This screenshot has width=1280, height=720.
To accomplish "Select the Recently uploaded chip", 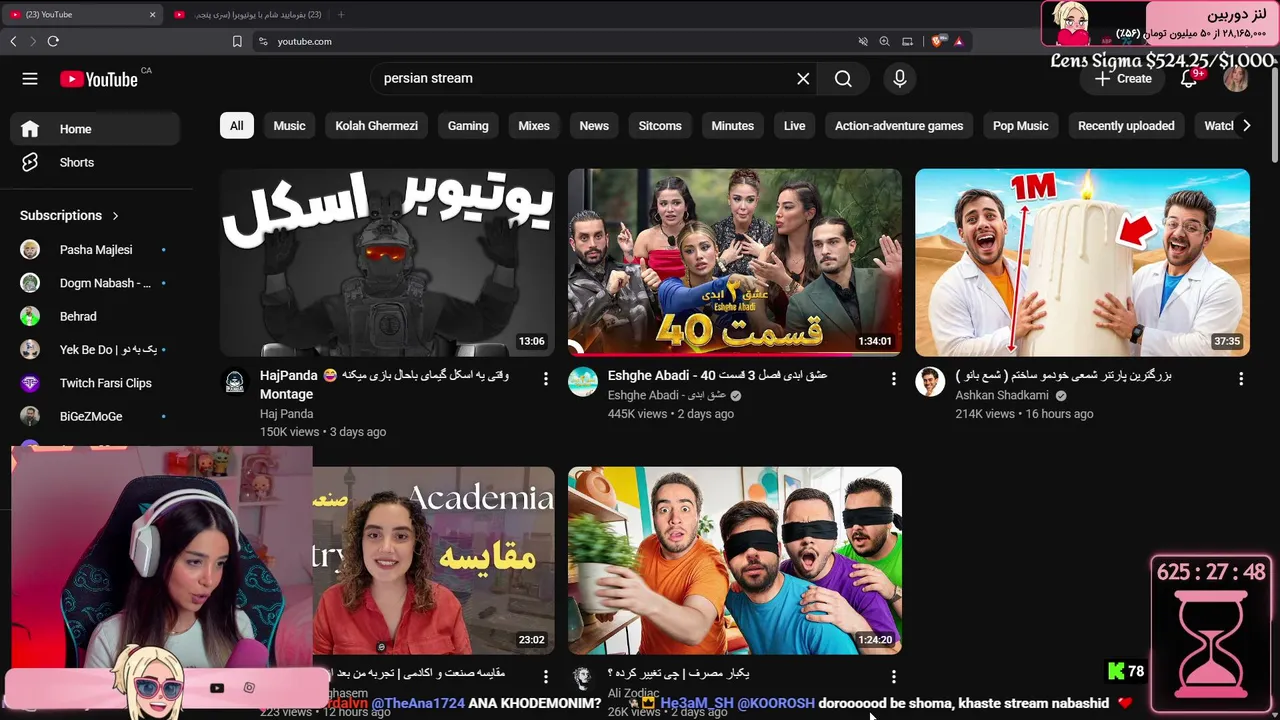I will coord(1126,126).
